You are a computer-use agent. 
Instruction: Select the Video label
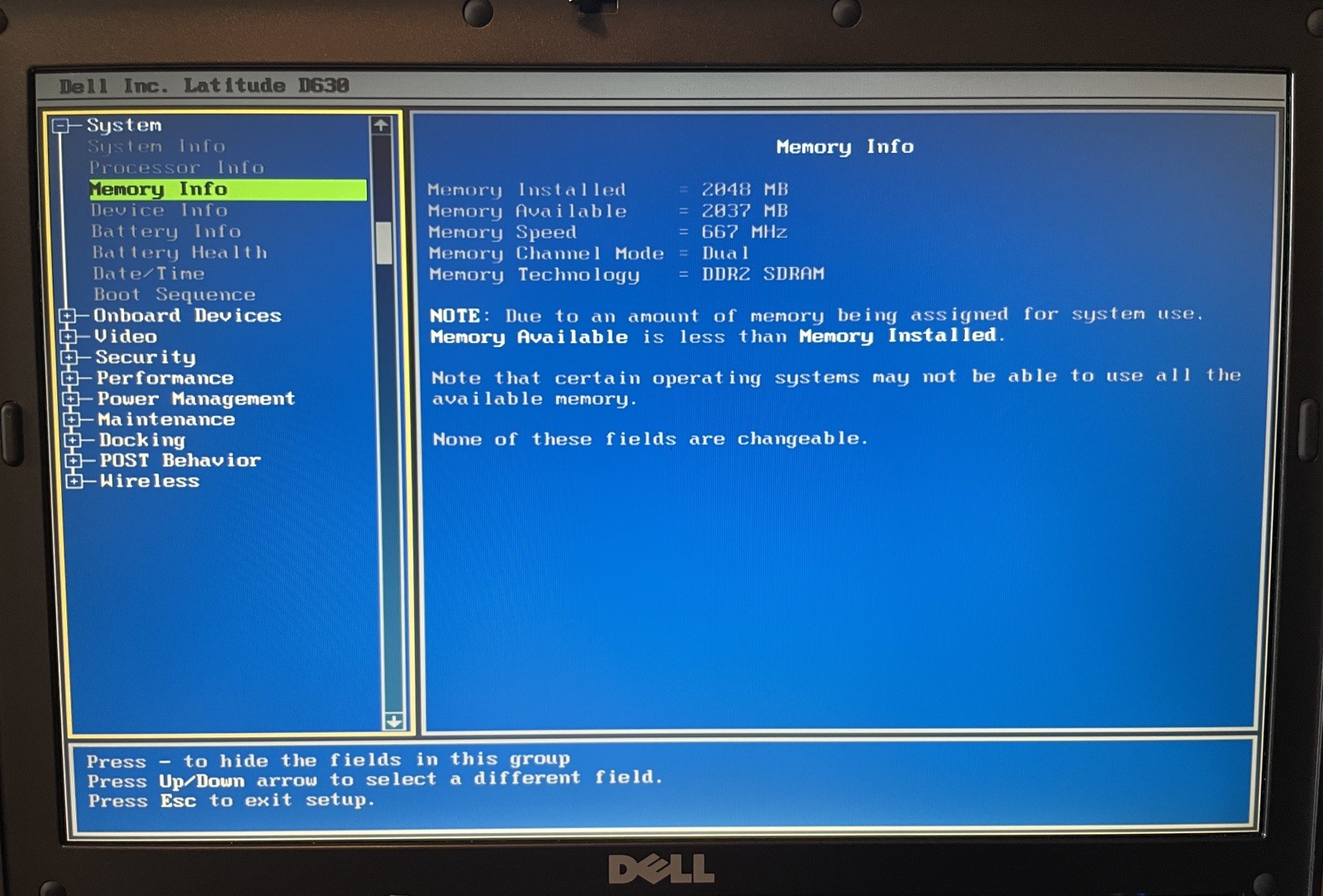[126, 336]
